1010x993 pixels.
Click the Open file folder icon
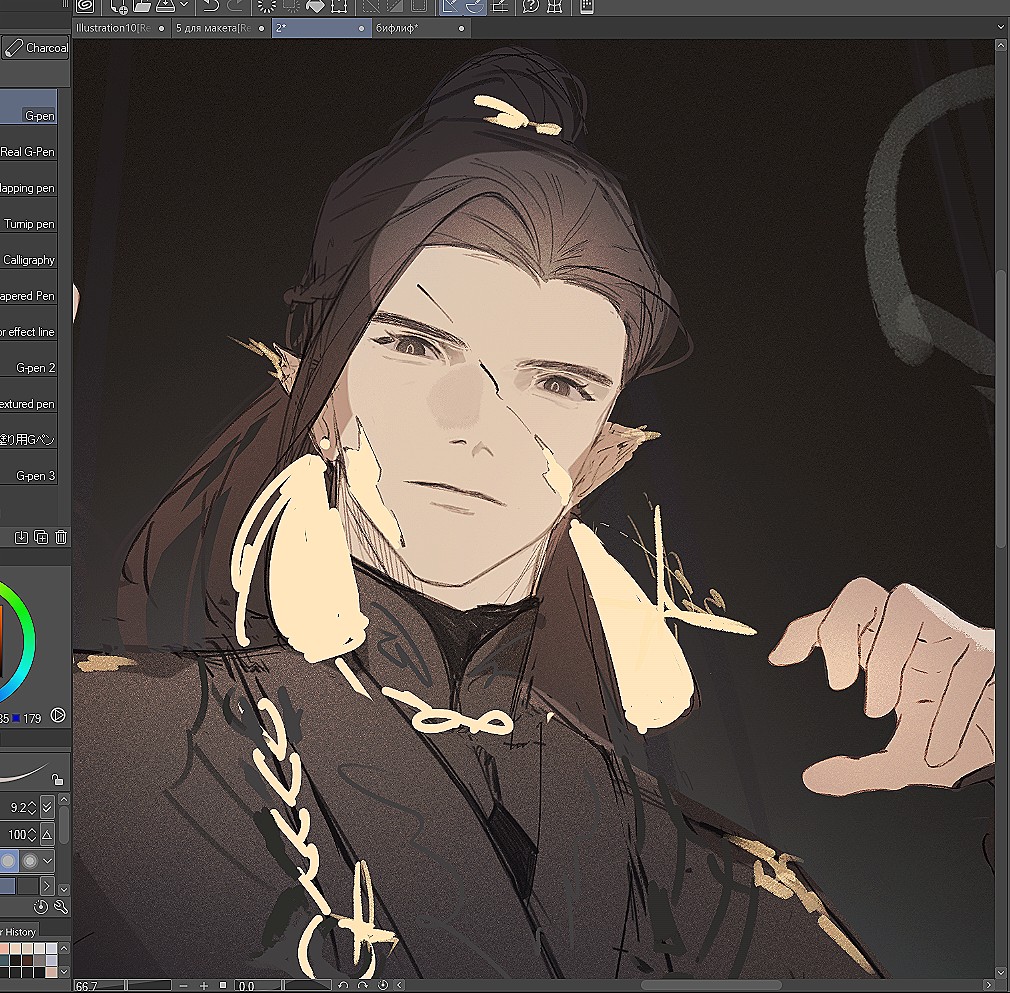click(x=142, y=6)
